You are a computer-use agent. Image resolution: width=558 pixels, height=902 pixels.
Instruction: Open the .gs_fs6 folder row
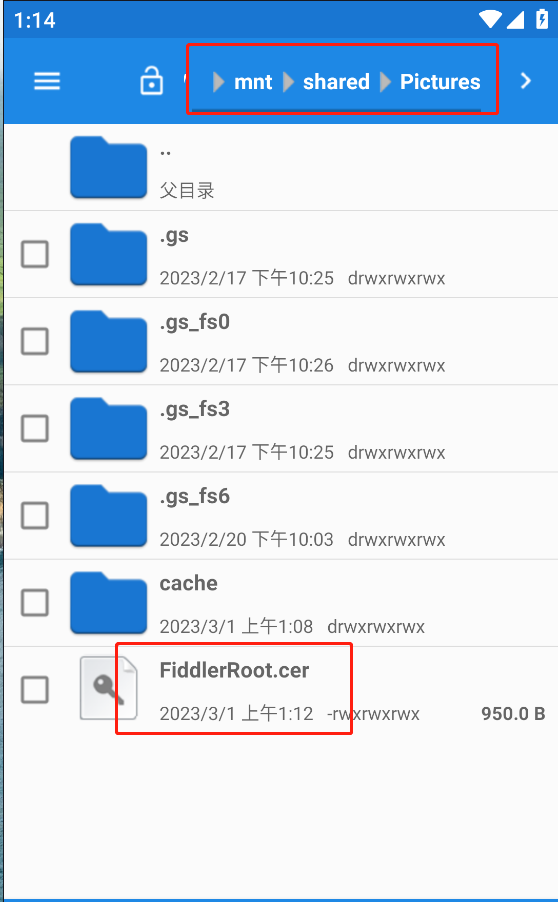click(281, 515)
